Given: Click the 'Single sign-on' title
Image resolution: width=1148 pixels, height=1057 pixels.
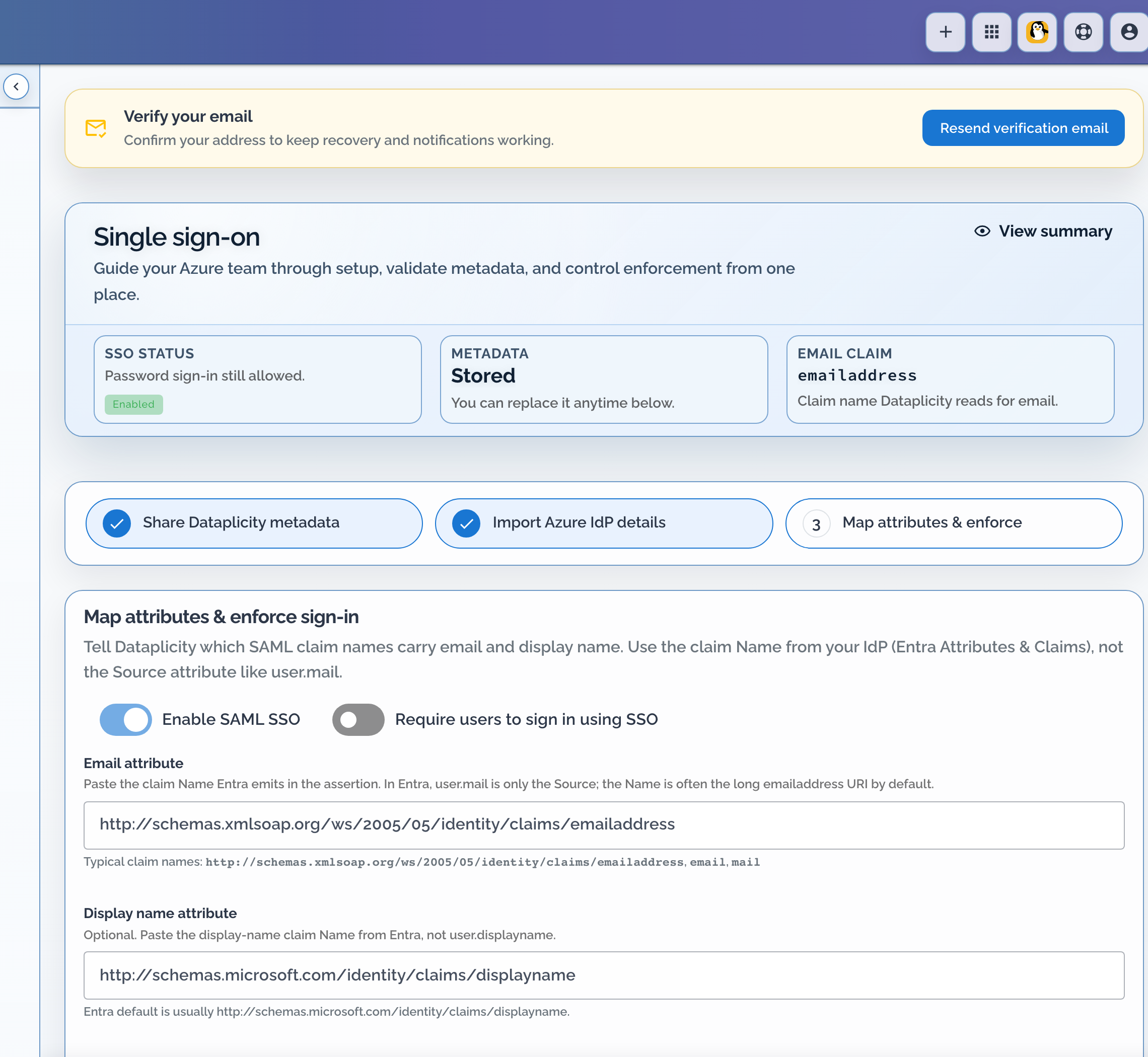Looking at the screenshot, I should coord(177,237).
